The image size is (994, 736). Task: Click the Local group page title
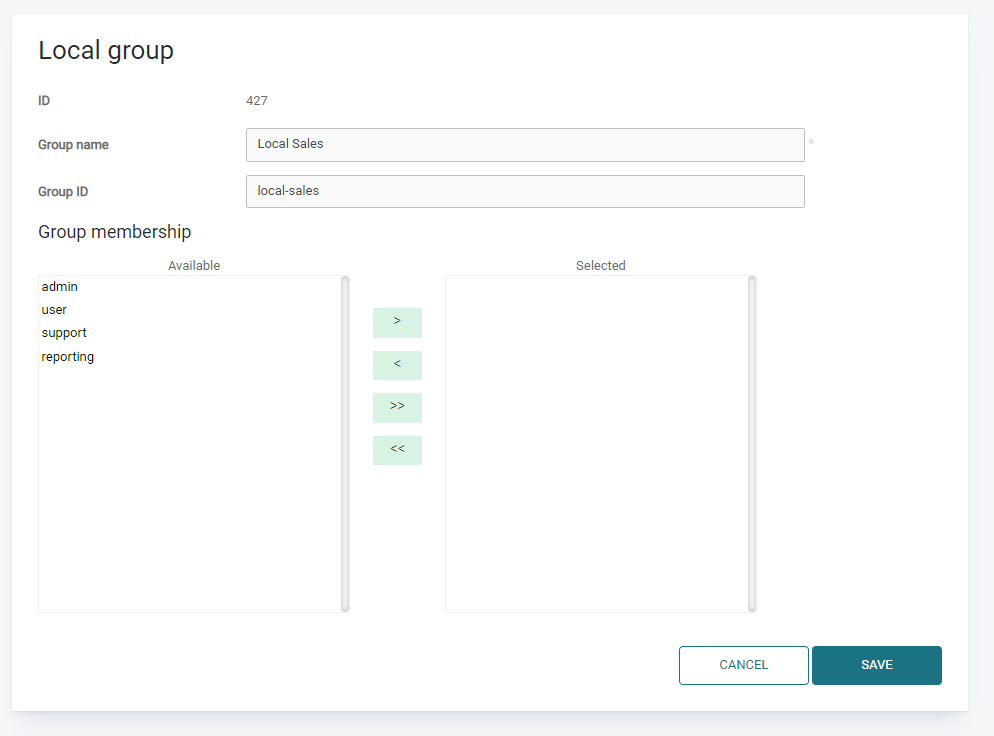pos(106,51)
